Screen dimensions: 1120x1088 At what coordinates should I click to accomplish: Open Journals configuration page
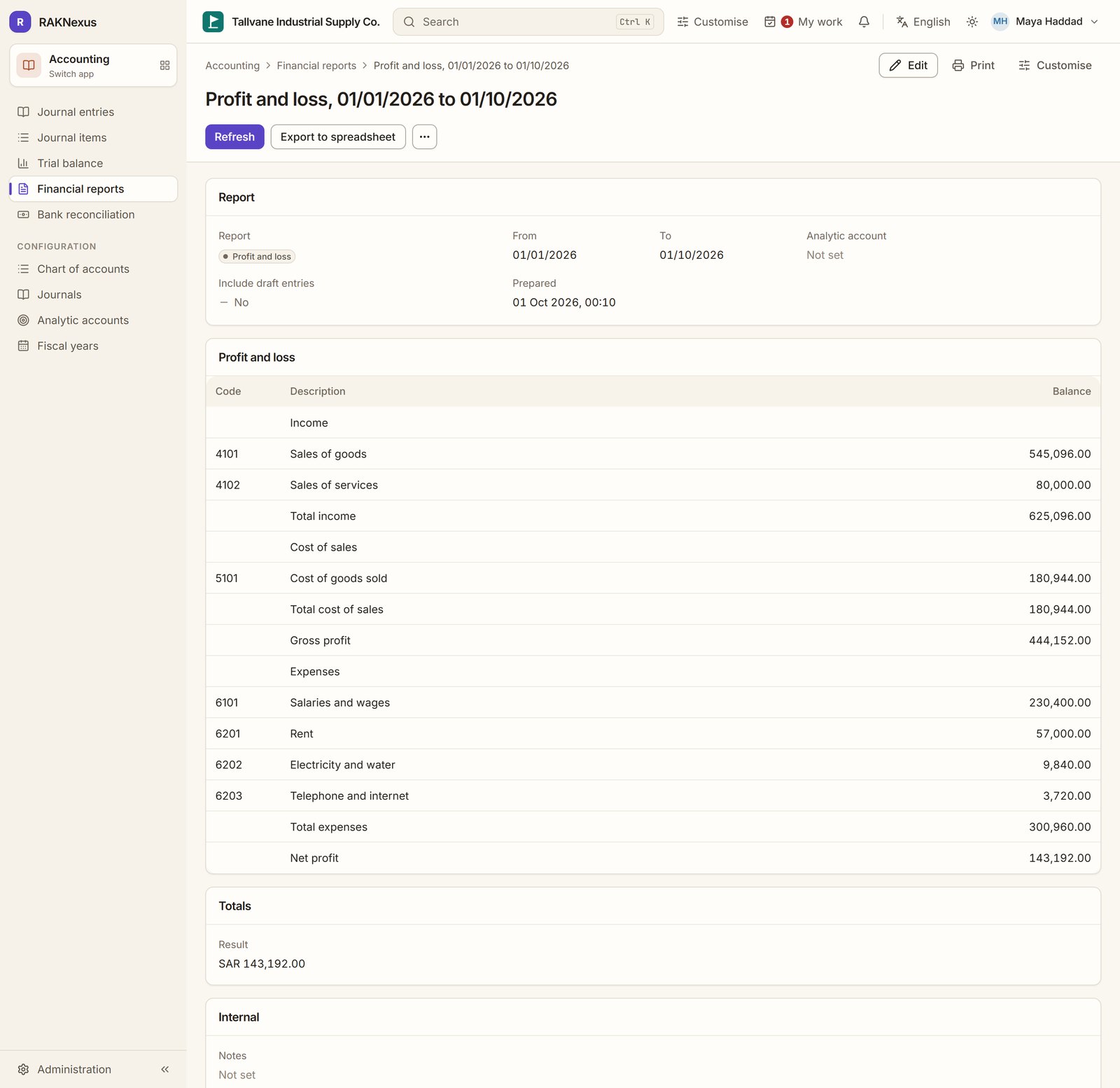(x=93, y=295)
